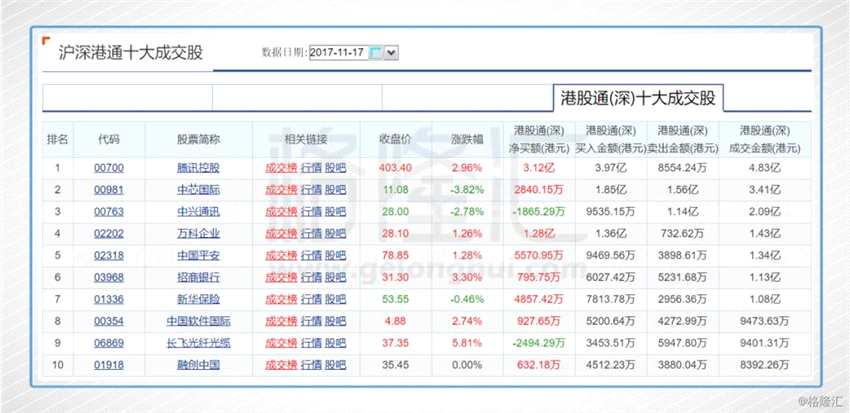This screenshot has width=850, height=413.
Task: Click net buy value -1865.29万
Action: 539,212
